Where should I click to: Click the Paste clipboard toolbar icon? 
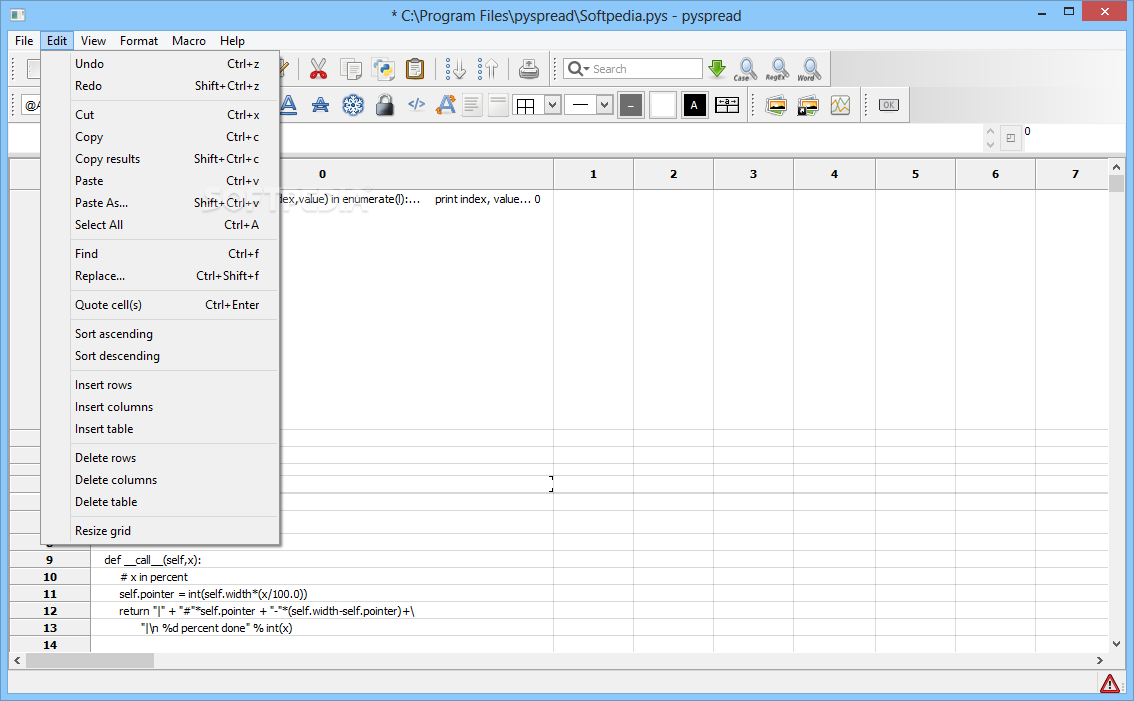pos(415,69)
